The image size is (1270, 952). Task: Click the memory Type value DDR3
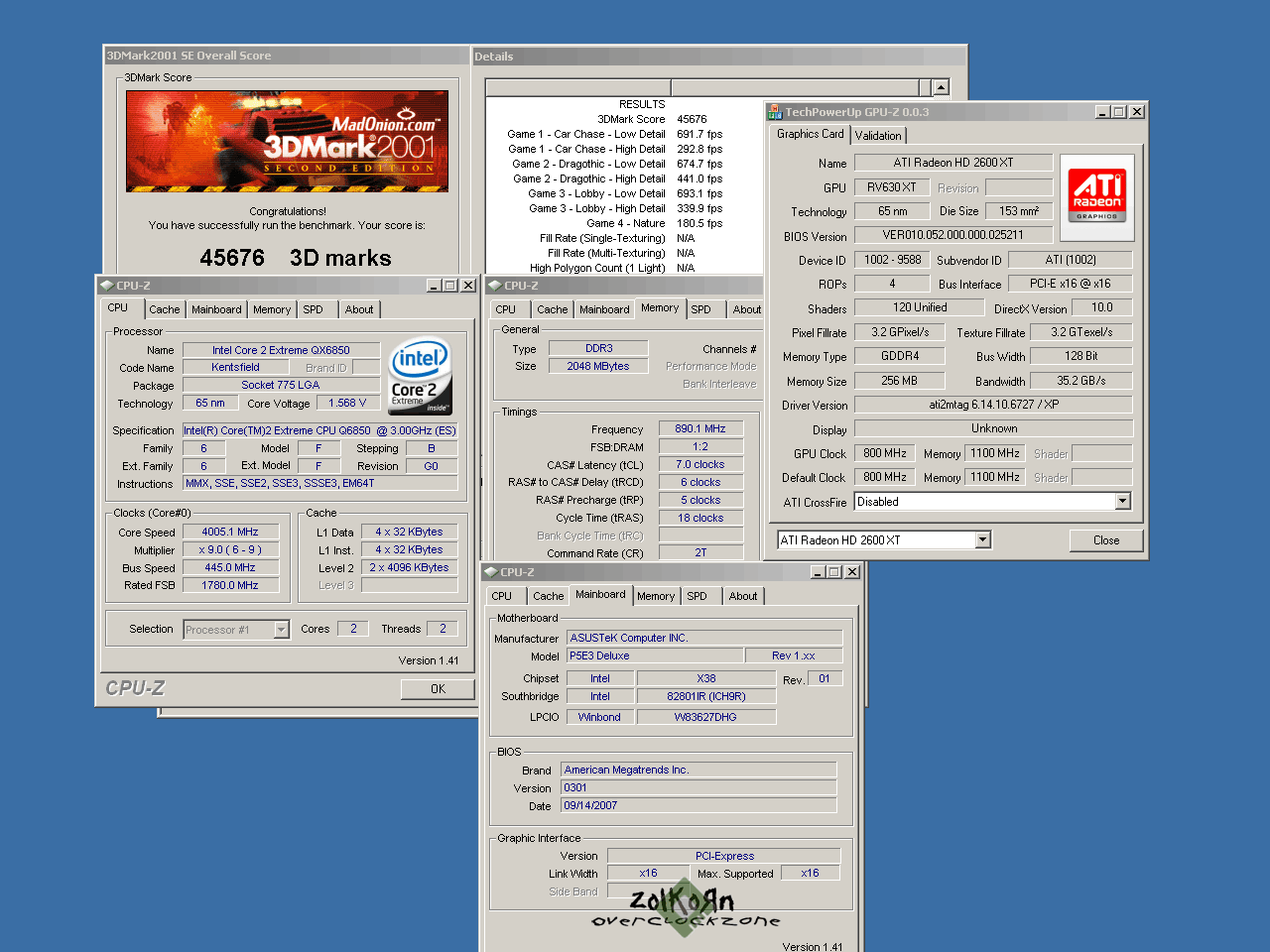599,349
